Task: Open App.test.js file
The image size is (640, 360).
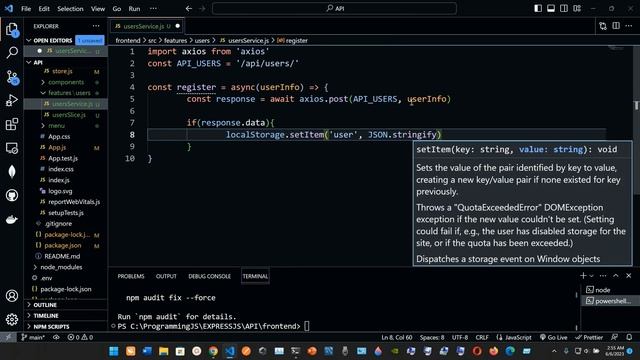Action: [x=63, y=158]
